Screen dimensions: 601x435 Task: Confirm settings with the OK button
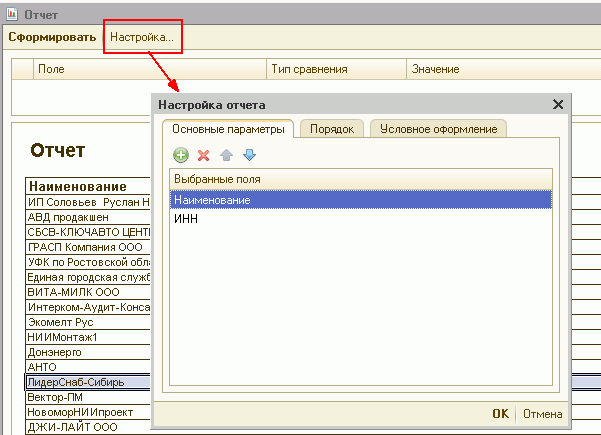pos(500,414)
